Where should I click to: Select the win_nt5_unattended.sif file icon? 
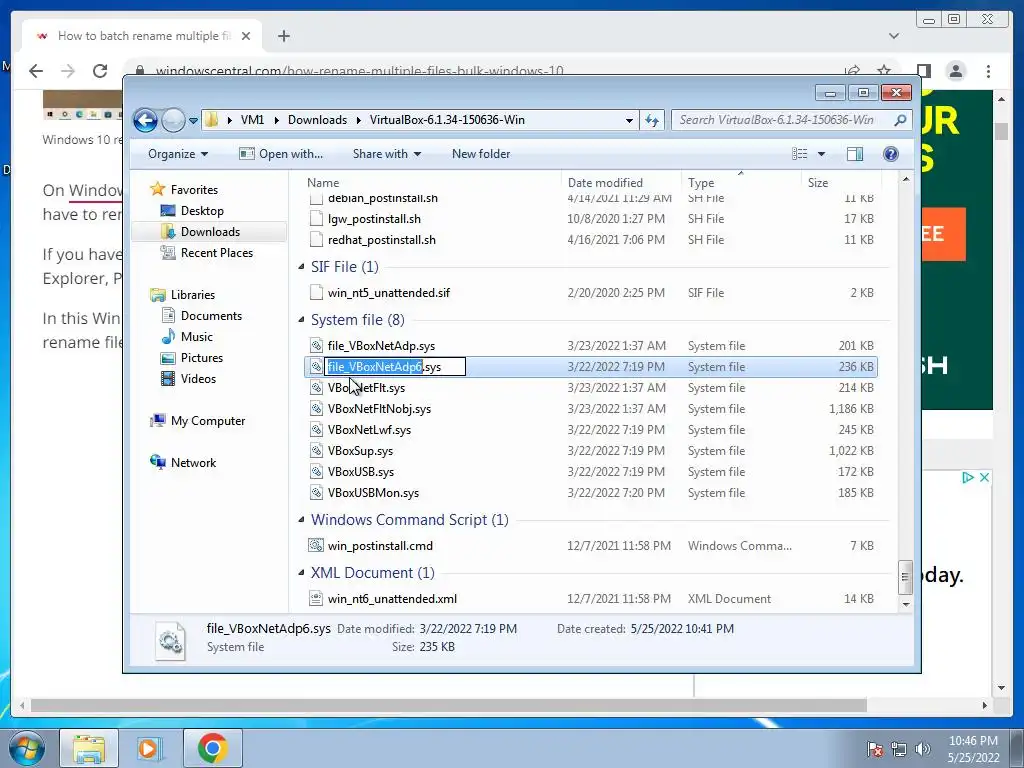[x=316, y=293]
